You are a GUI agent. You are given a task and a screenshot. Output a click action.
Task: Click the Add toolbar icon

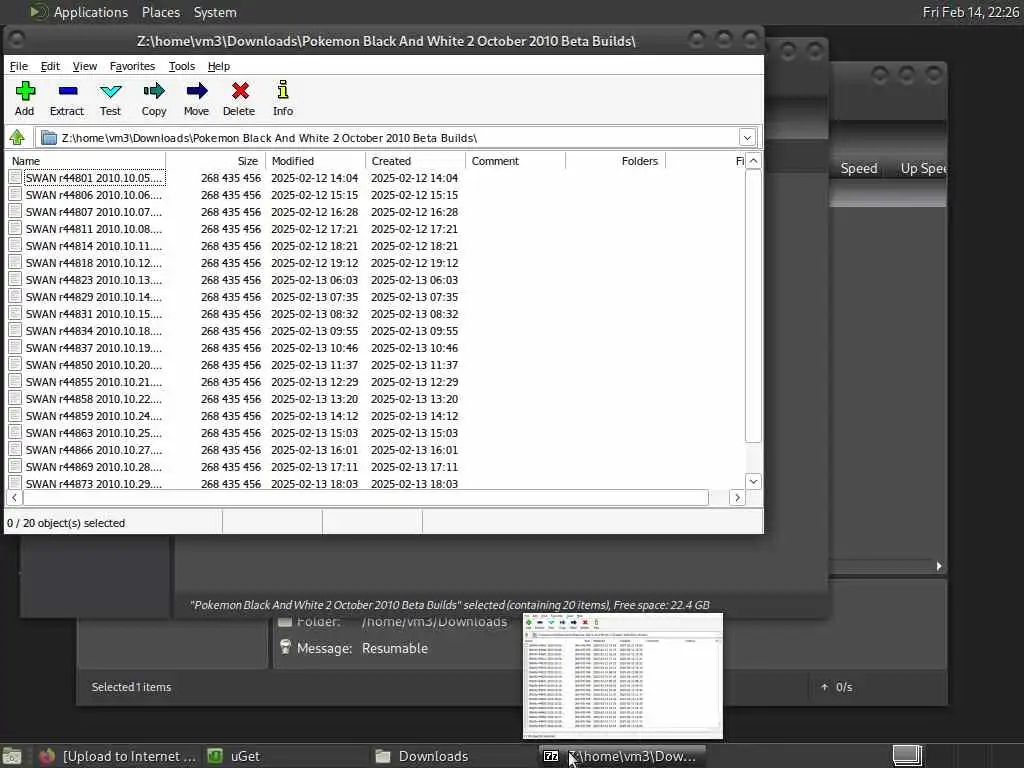(25, 91)
